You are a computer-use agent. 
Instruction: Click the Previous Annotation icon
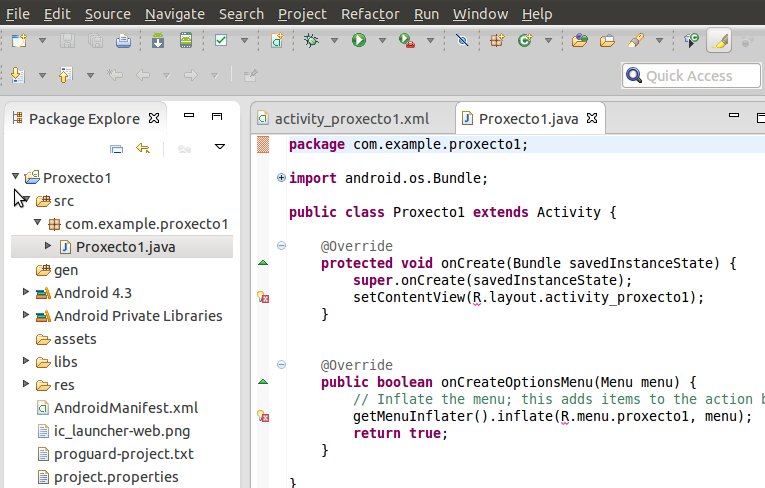pyautogui.click(x=65, y=75)
